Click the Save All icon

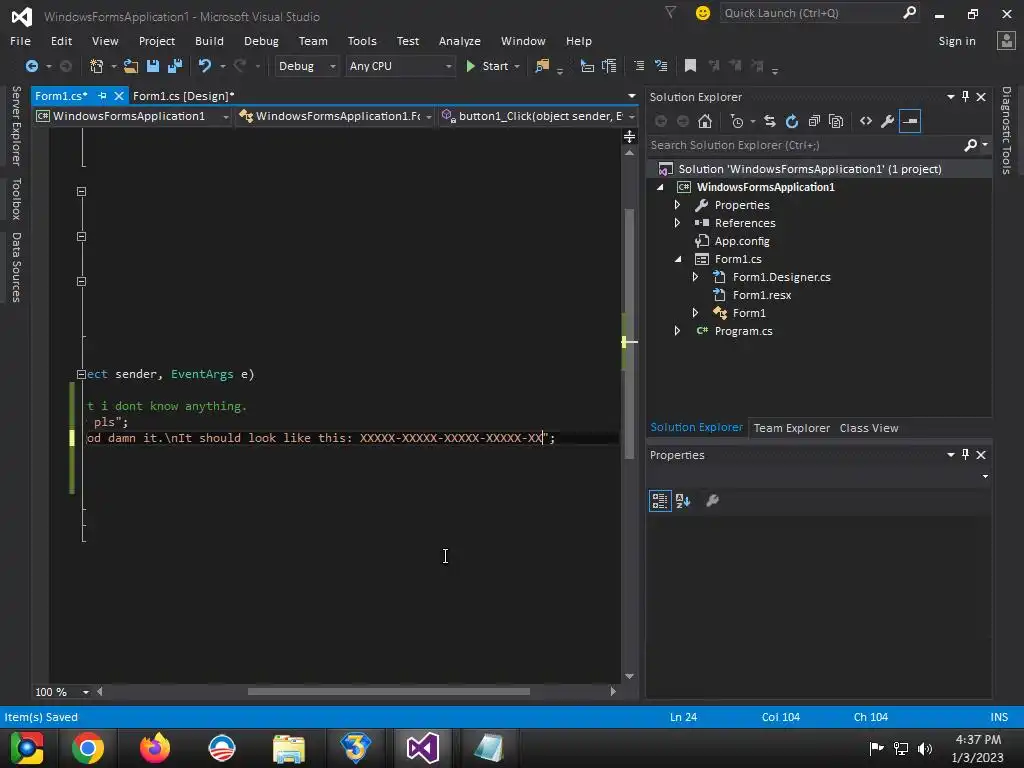[x=175, y=66]
